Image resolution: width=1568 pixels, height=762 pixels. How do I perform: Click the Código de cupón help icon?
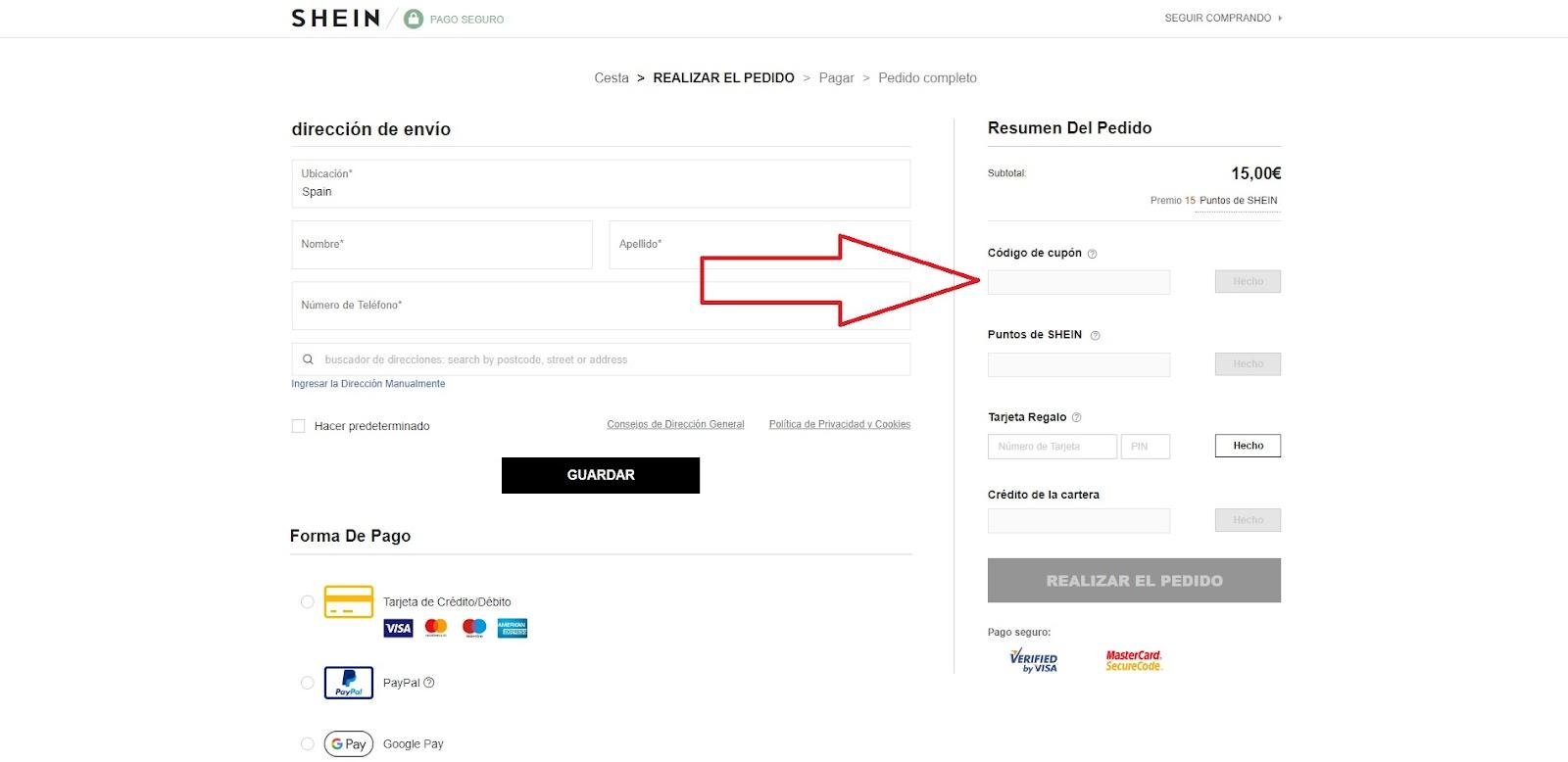pyautogui.click(x=1092, y=254)
